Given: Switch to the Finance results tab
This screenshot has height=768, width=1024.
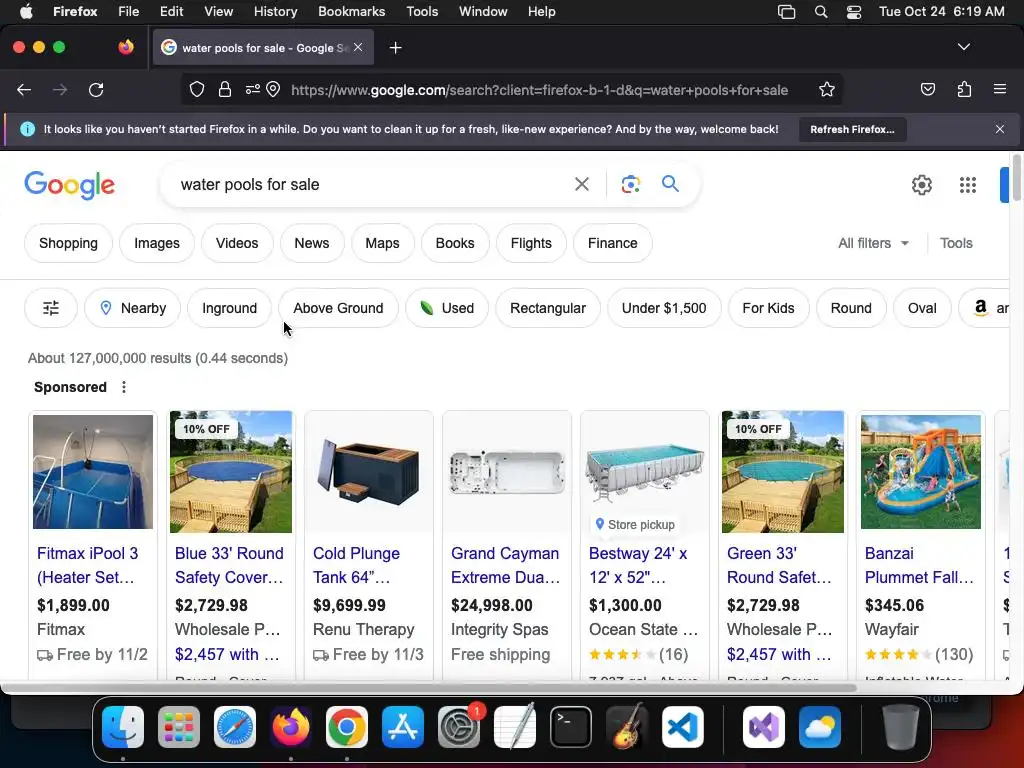Looking at the screenshot, I should (613, 243).
